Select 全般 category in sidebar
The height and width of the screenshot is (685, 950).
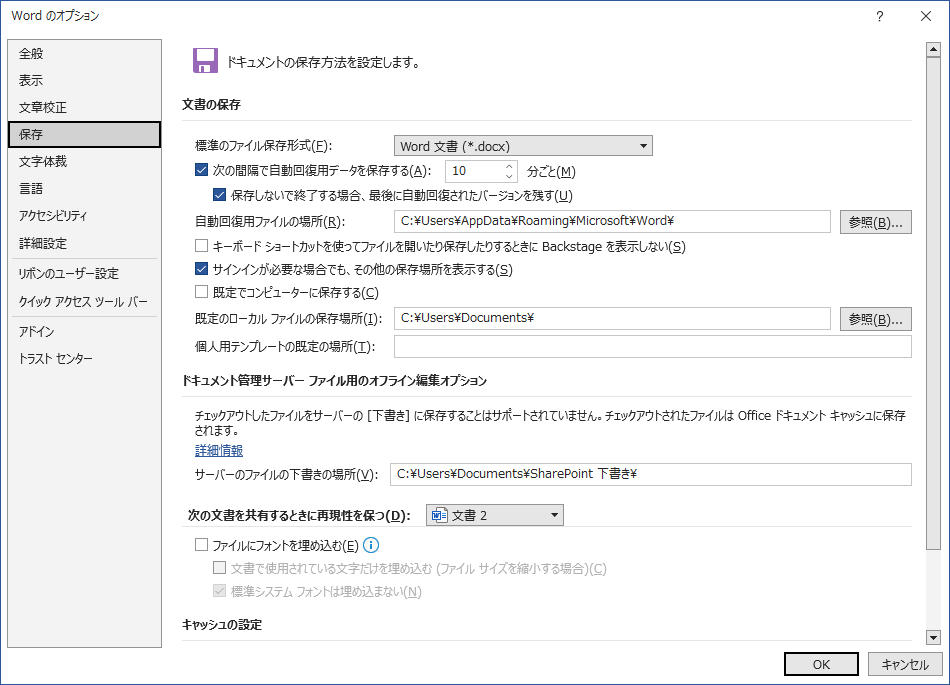85,53
